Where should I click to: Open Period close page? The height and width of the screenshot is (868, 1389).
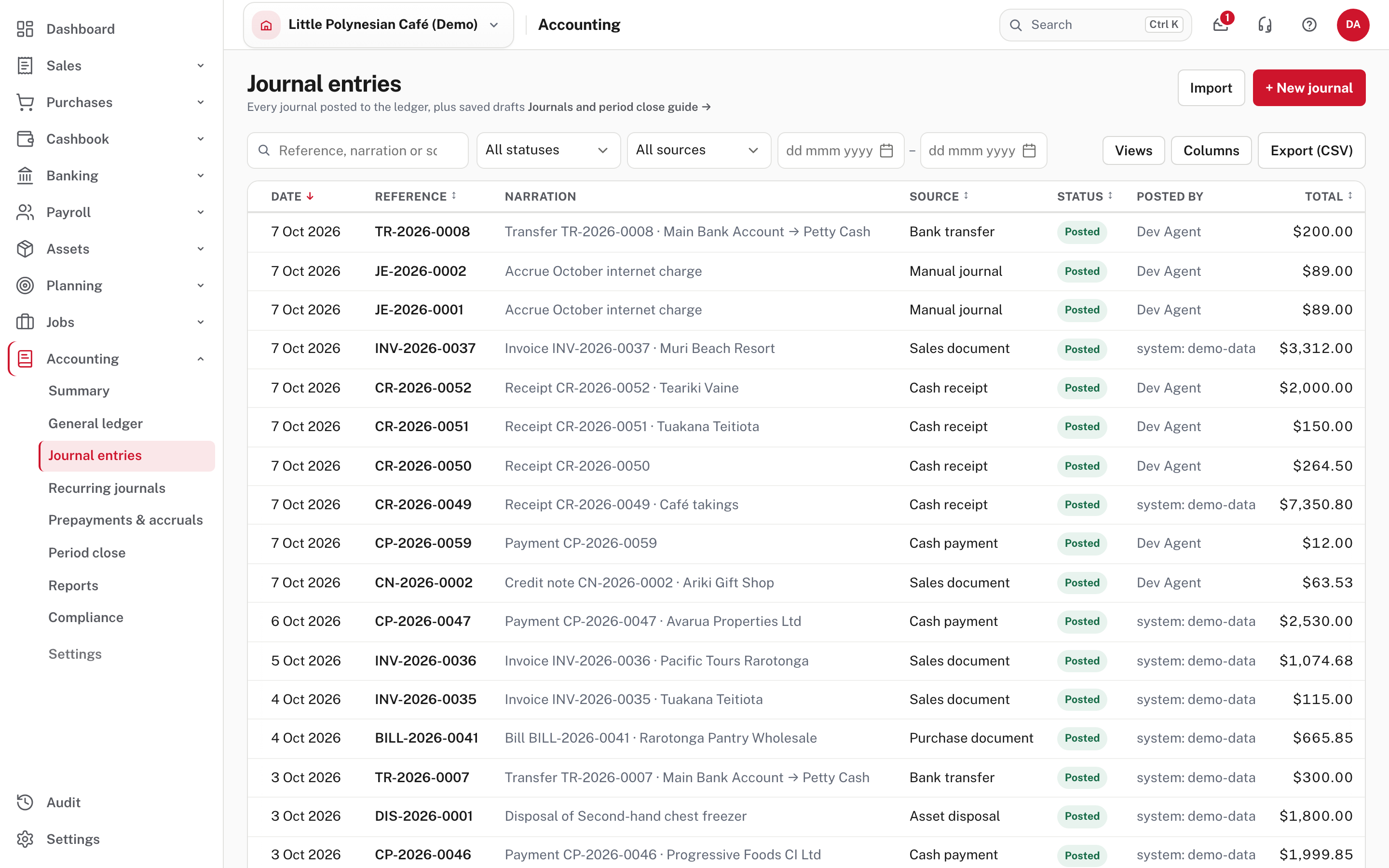[x=87, y=552]
